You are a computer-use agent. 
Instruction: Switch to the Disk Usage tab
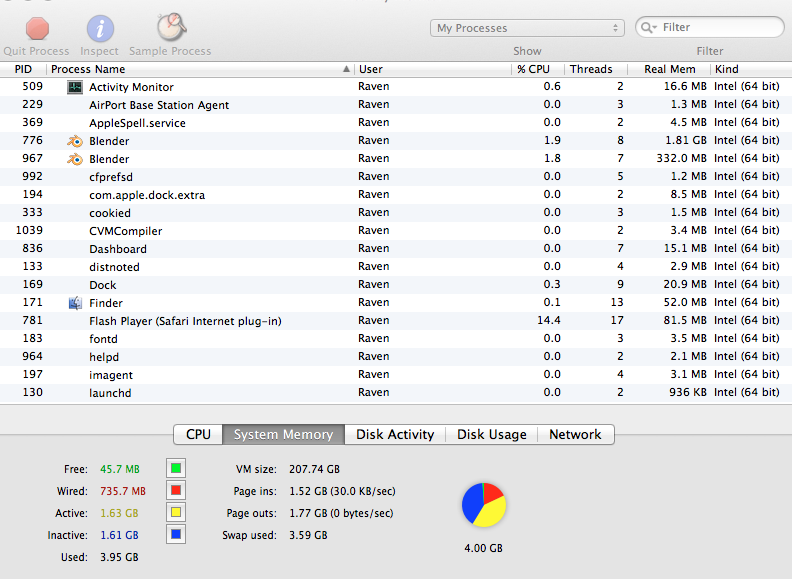click(491, 435)
